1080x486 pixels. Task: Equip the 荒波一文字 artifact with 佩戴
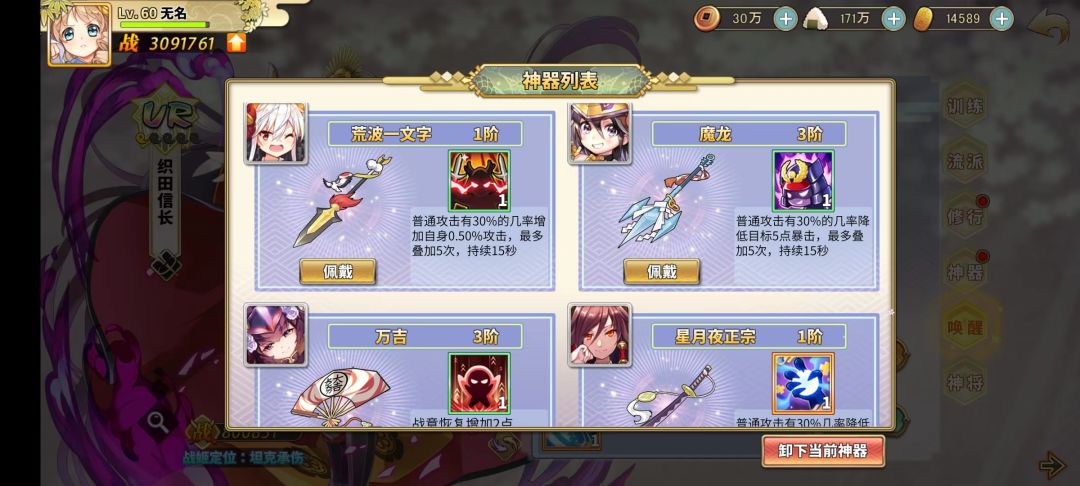click(x=338, y=271)
